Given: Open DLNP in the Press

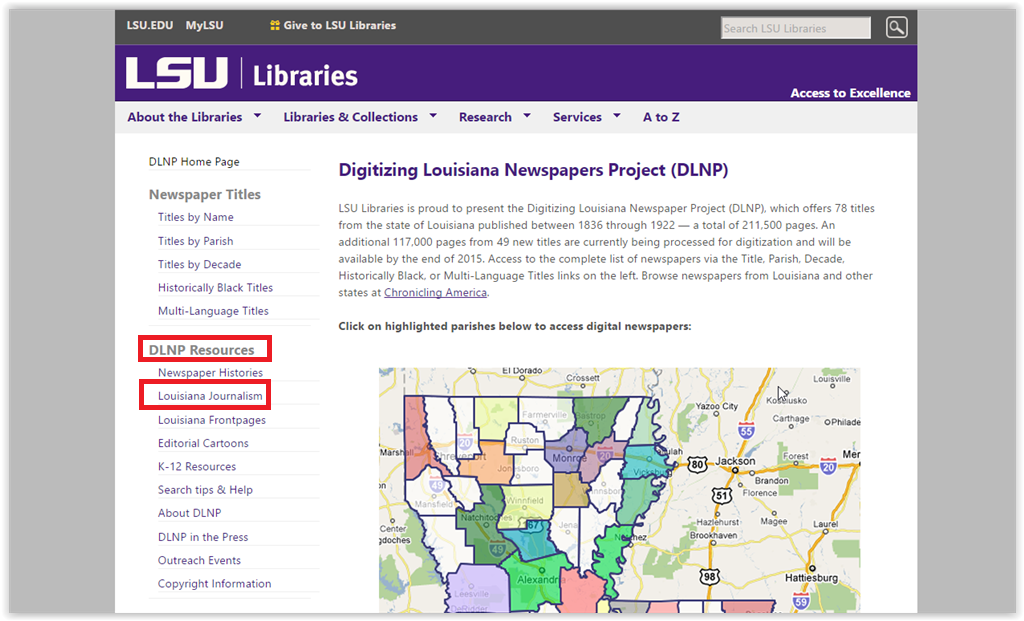Looking at the screenshot, I should (x=203, y=537).
